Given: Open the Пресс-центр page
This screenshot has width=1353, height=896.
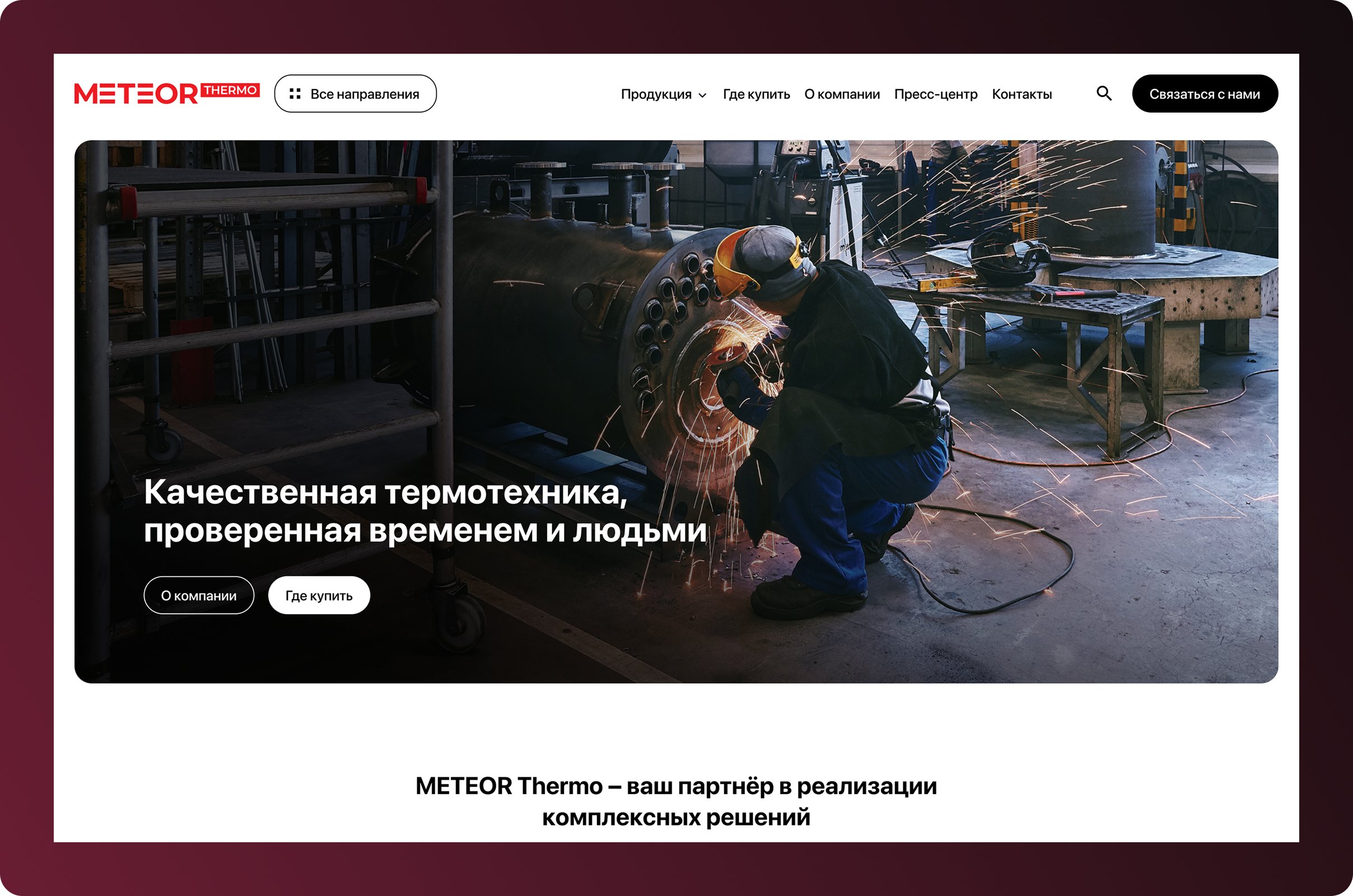Looking at the screenshot, I should (x=935, y=94).
